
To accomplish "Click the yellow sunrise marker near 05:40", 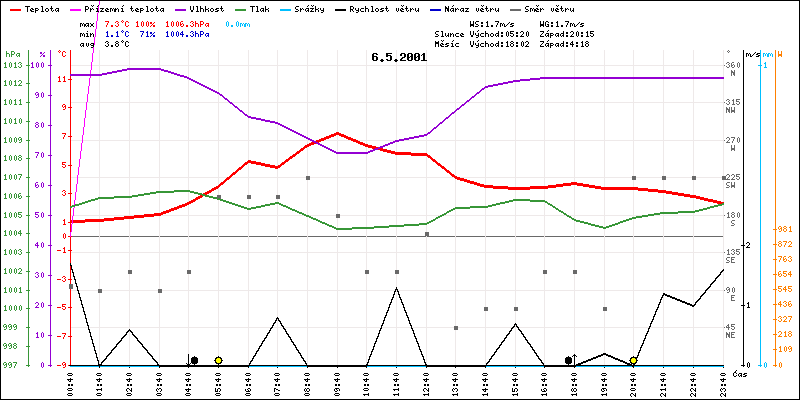I will [x=218, y=360].
